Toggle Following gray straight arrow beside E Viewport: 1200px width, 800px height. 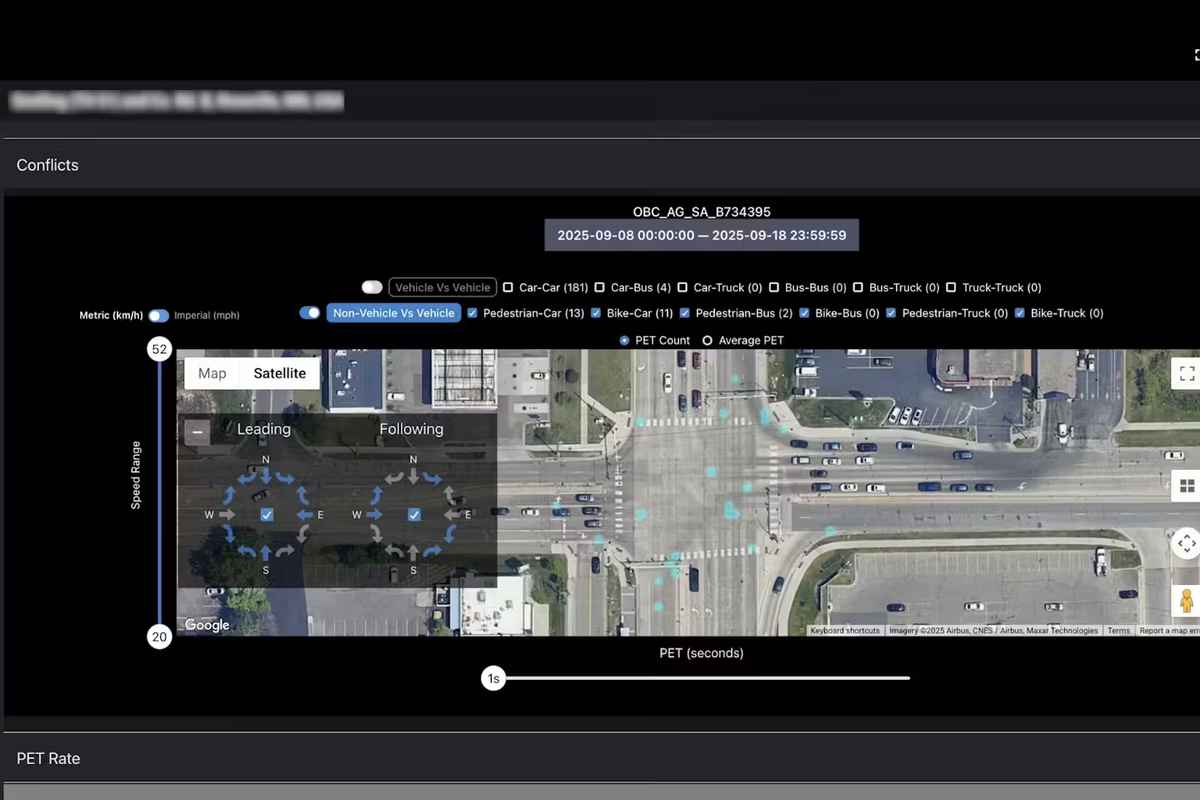pyautogui.click(x=451, y=515)
